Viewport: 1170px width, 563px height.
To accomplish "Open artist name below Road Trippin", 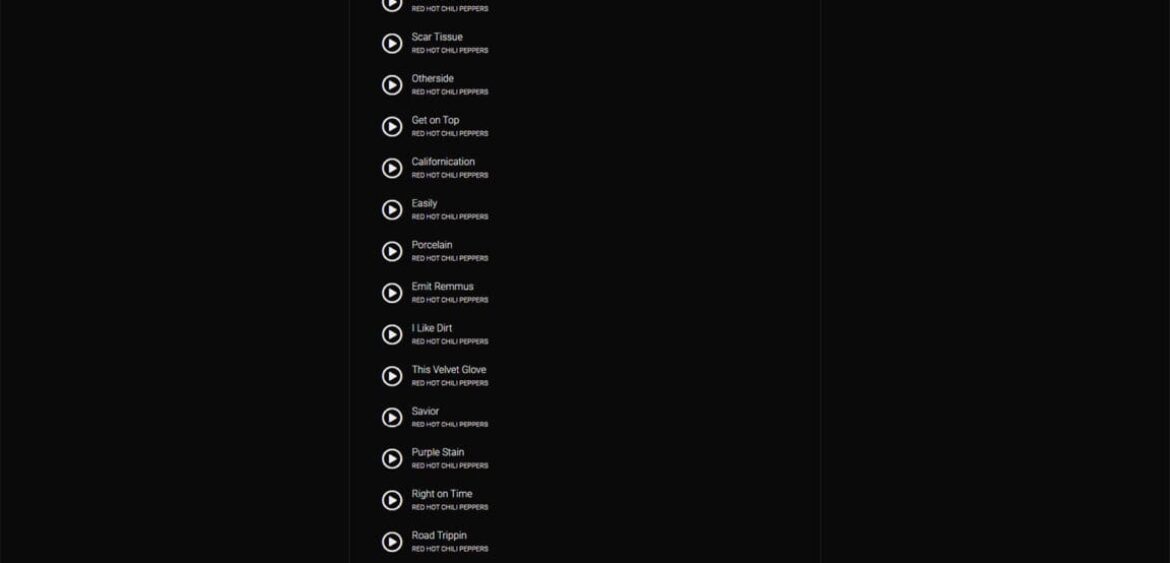I will pyautogui.click(x=450, y=549).
